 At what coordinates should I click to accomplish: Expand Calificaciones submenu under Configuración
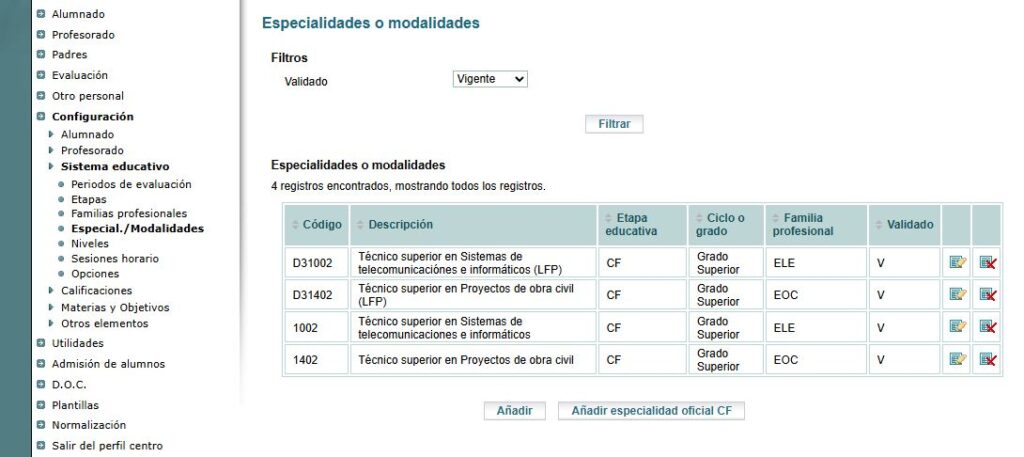[x=96, y=291]
